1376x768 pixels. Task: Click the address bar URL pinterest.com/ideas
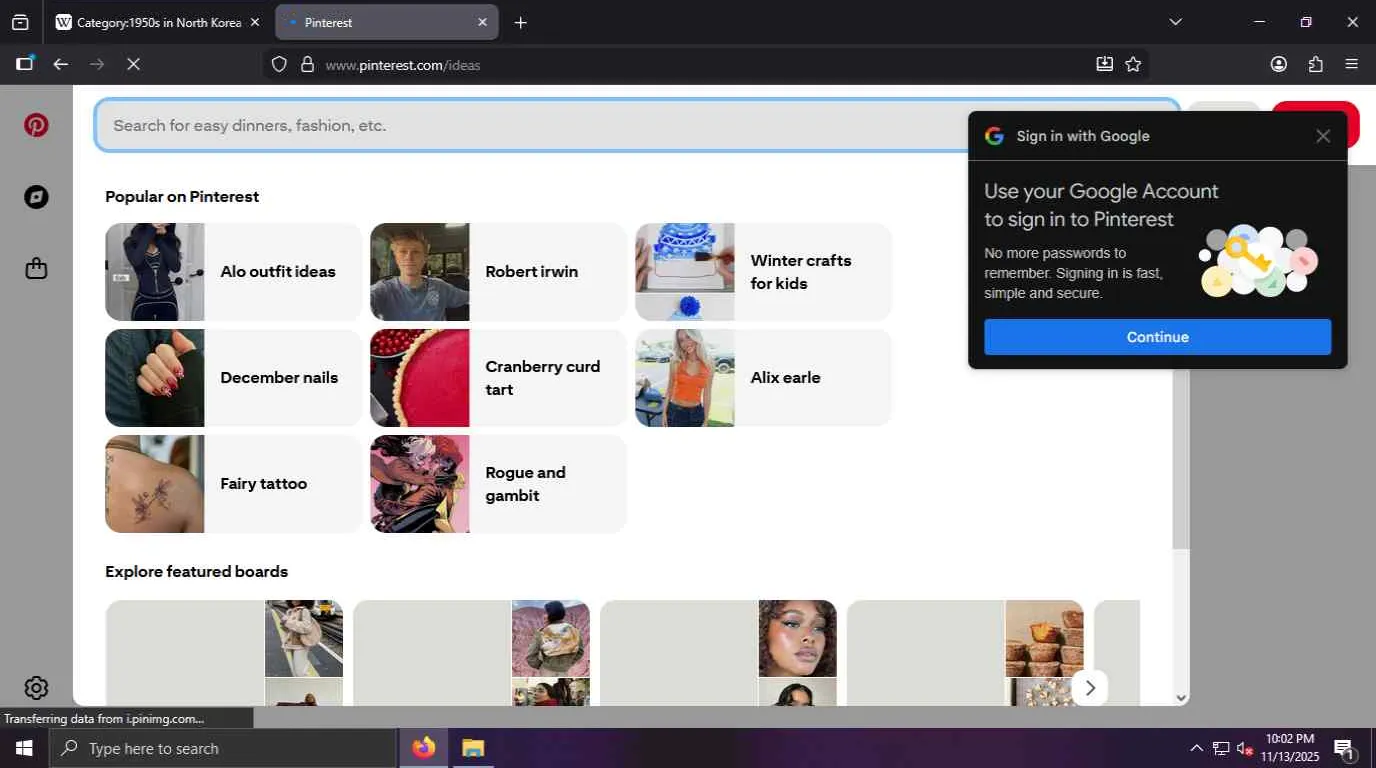tap(403, 65)
